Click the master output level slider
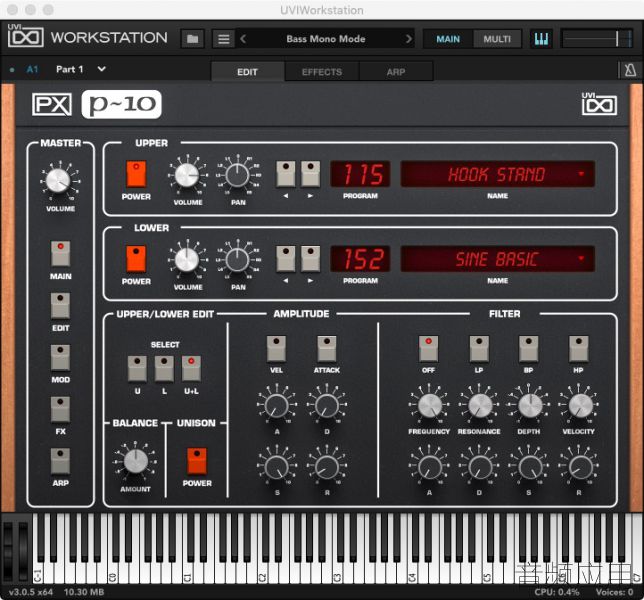The image size is (644, 600). (597, 39)
